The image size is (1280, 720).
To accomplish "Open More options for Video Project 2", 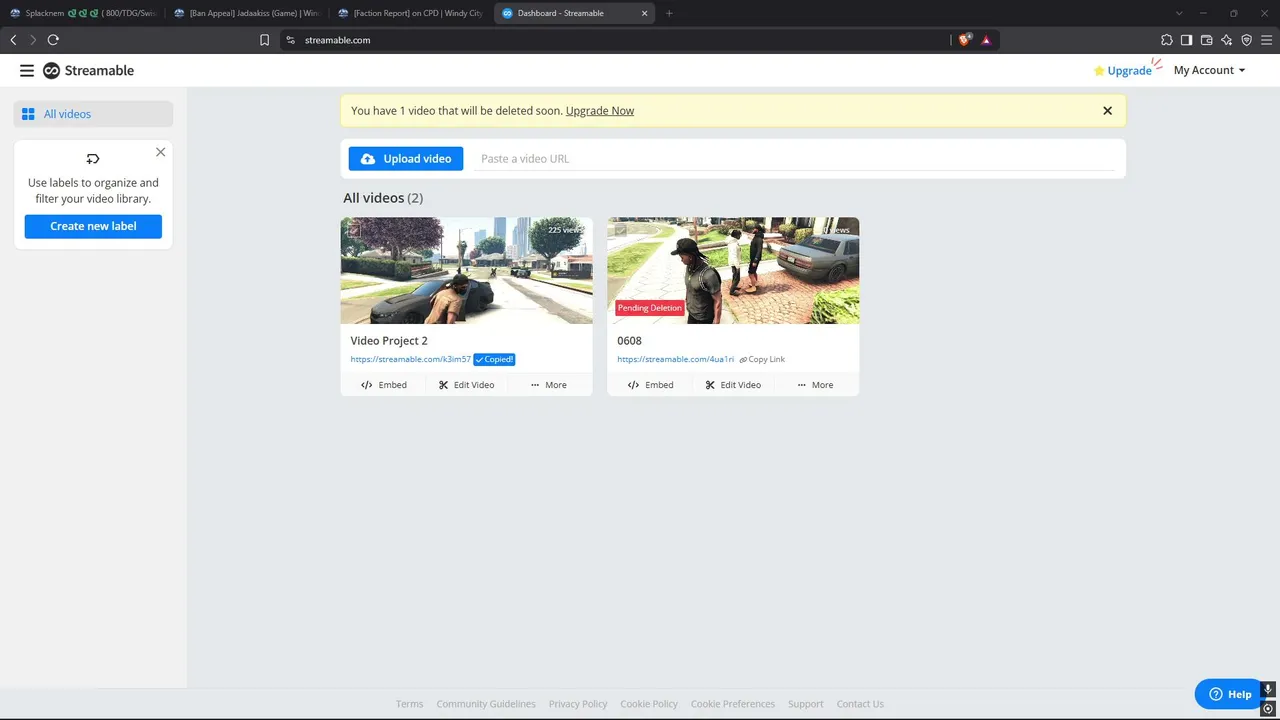I will pos(549,385).
